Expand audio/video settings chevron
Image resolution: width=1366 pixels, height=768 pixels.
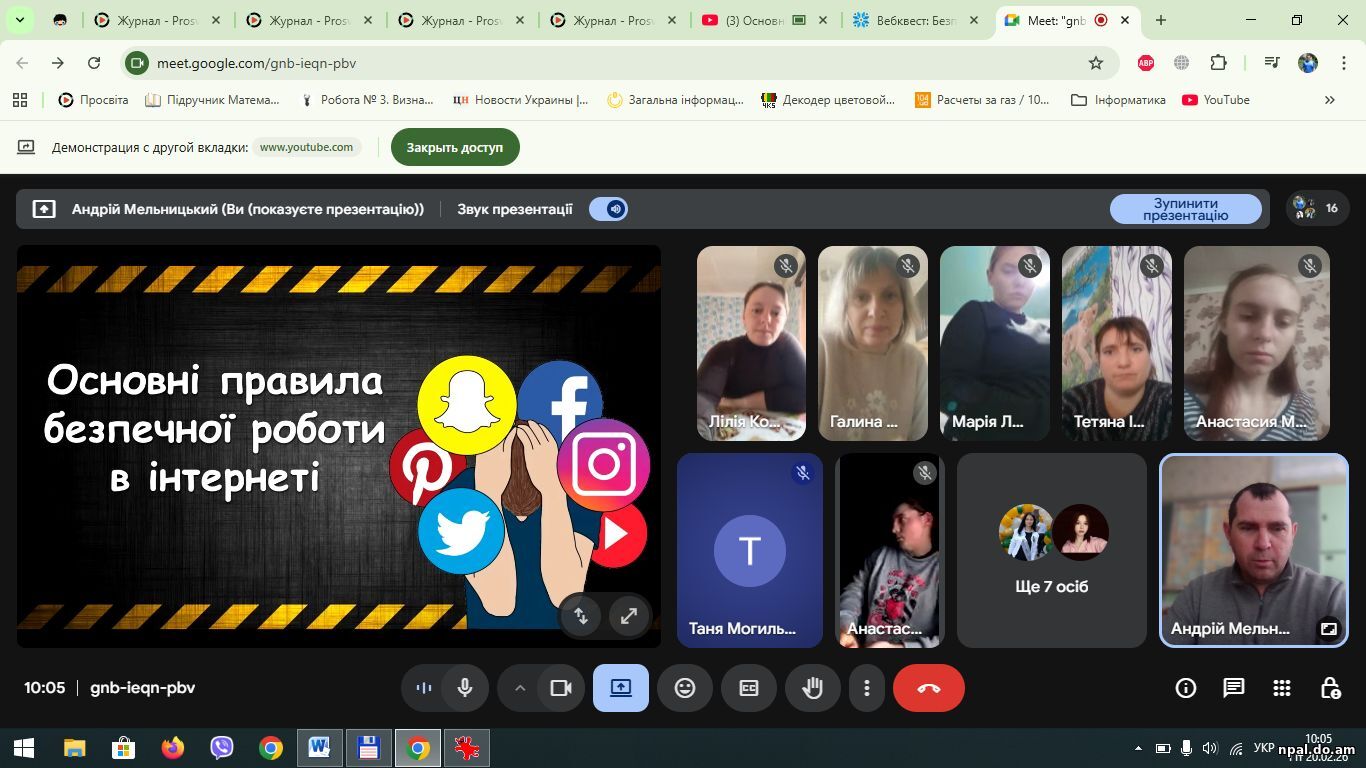520,688
